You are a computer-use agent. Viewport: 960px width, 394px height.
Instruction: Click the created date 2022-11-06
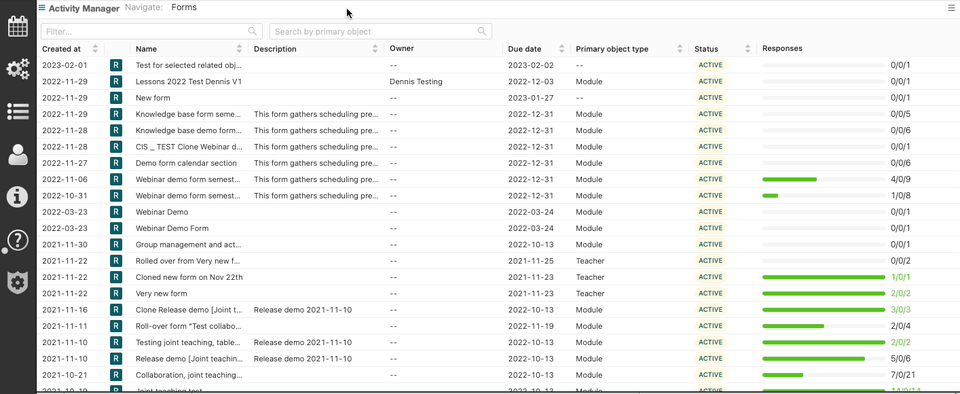point(65,179)
